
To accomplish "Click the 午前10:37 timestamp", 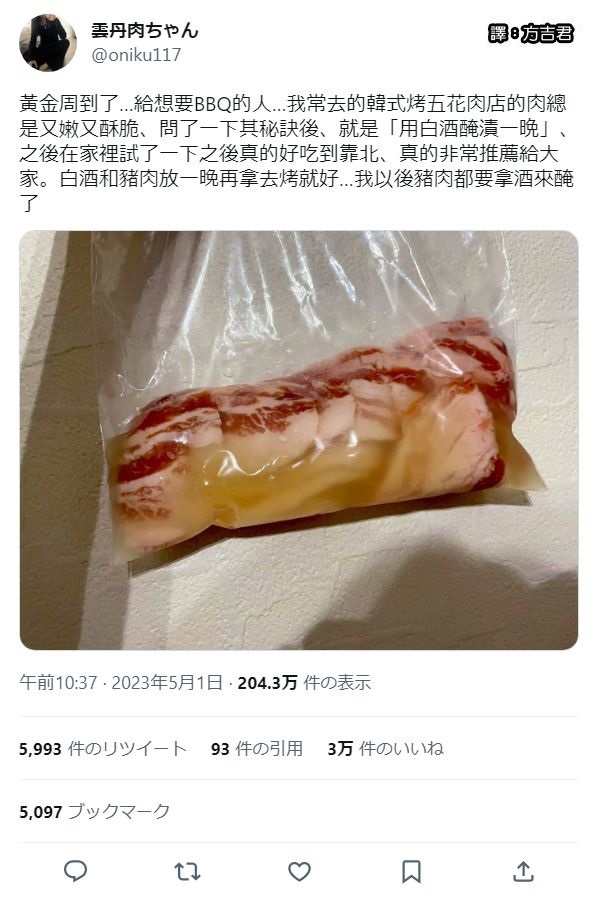I will point(58,682).
